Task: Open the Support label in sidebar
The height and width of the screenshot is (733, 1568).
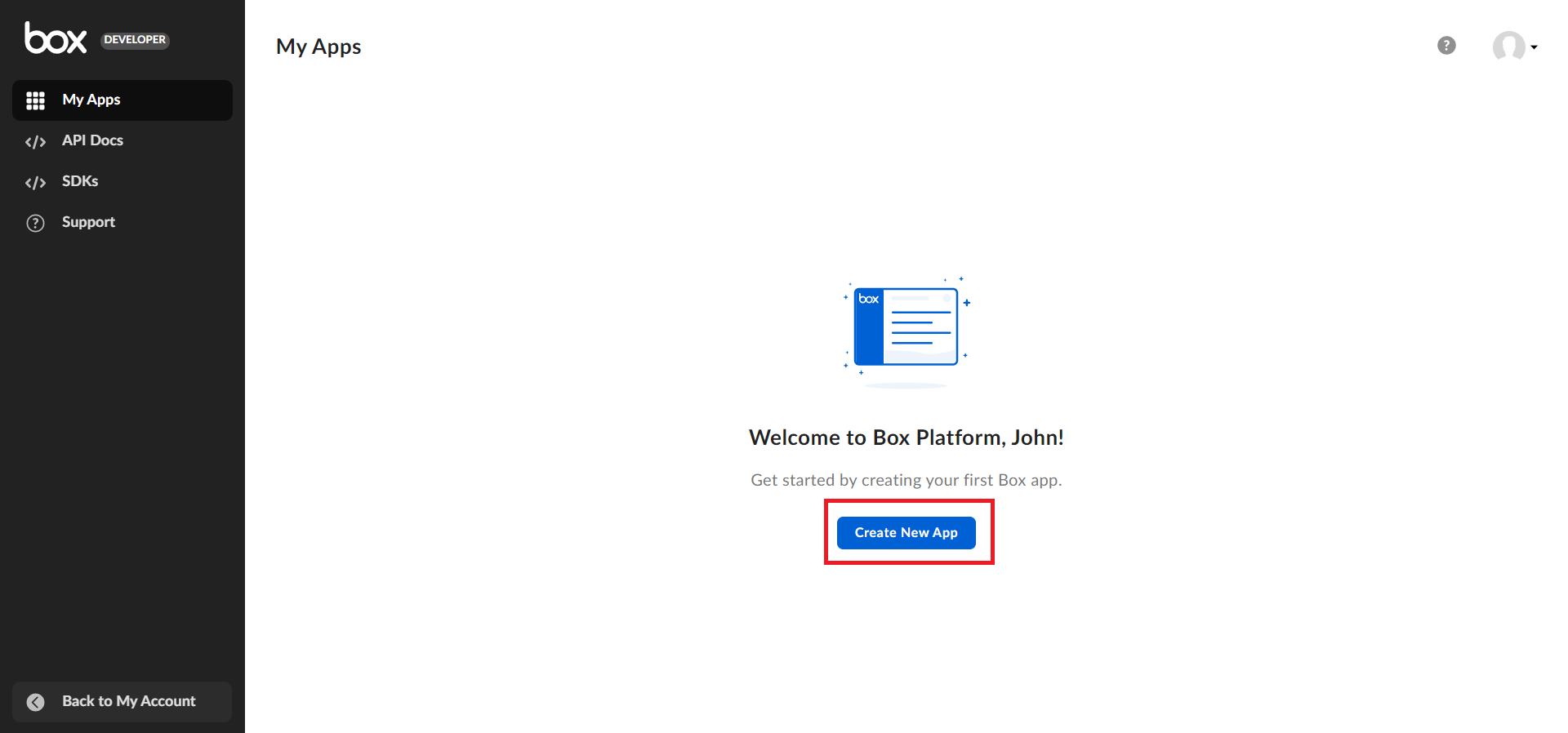Action: coord(88,222)
